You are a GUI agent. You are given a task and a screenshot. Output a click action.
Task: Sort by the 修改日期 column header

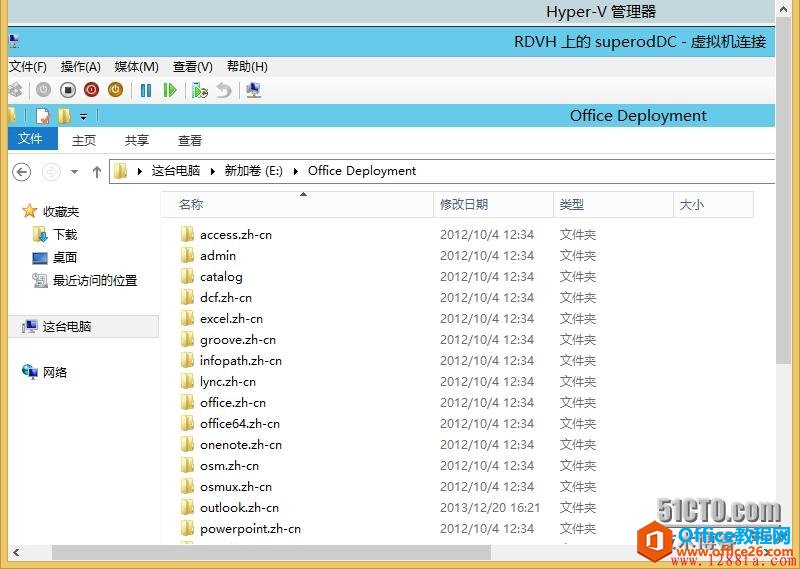click(493, 205)
